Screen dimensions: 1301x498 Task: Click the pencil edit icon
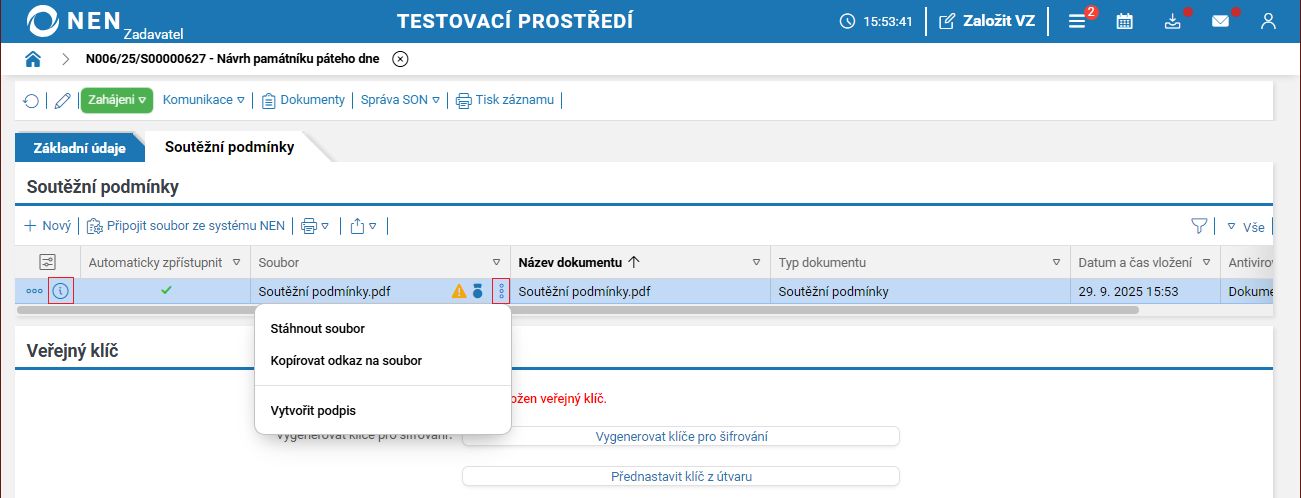tap(62, 100)
